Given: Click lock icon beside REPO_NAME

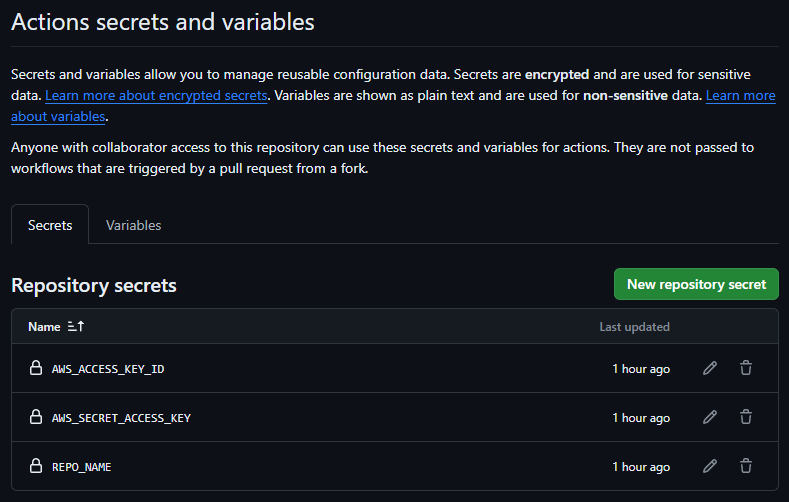Looking at the screenshot, I should (36, 466).
